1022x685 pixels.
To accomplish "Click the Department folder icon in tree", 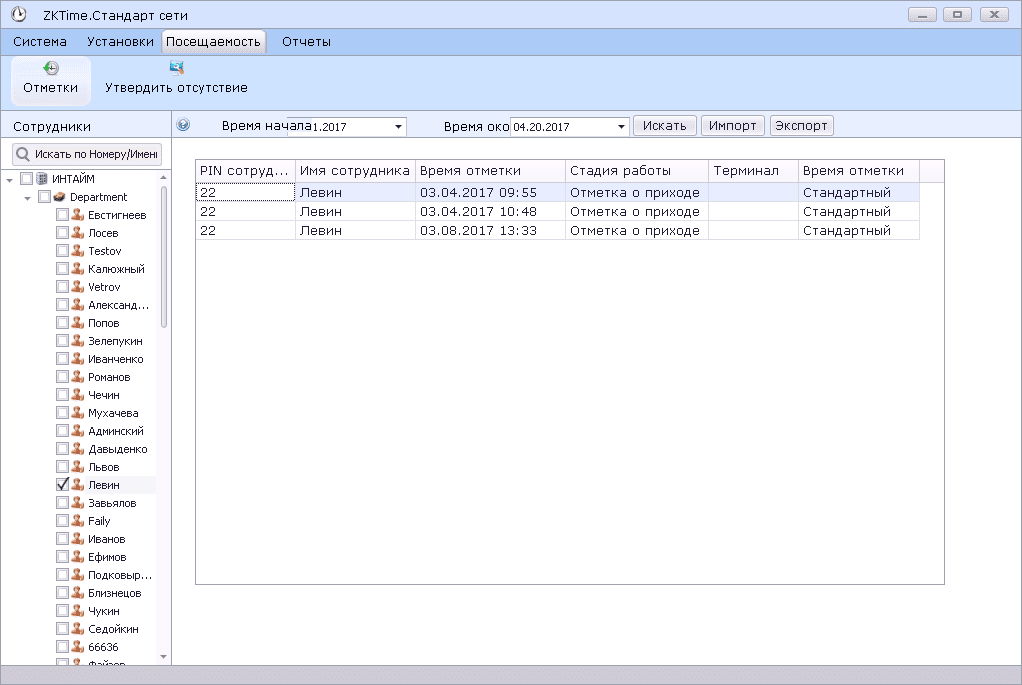I will (60, 197).
